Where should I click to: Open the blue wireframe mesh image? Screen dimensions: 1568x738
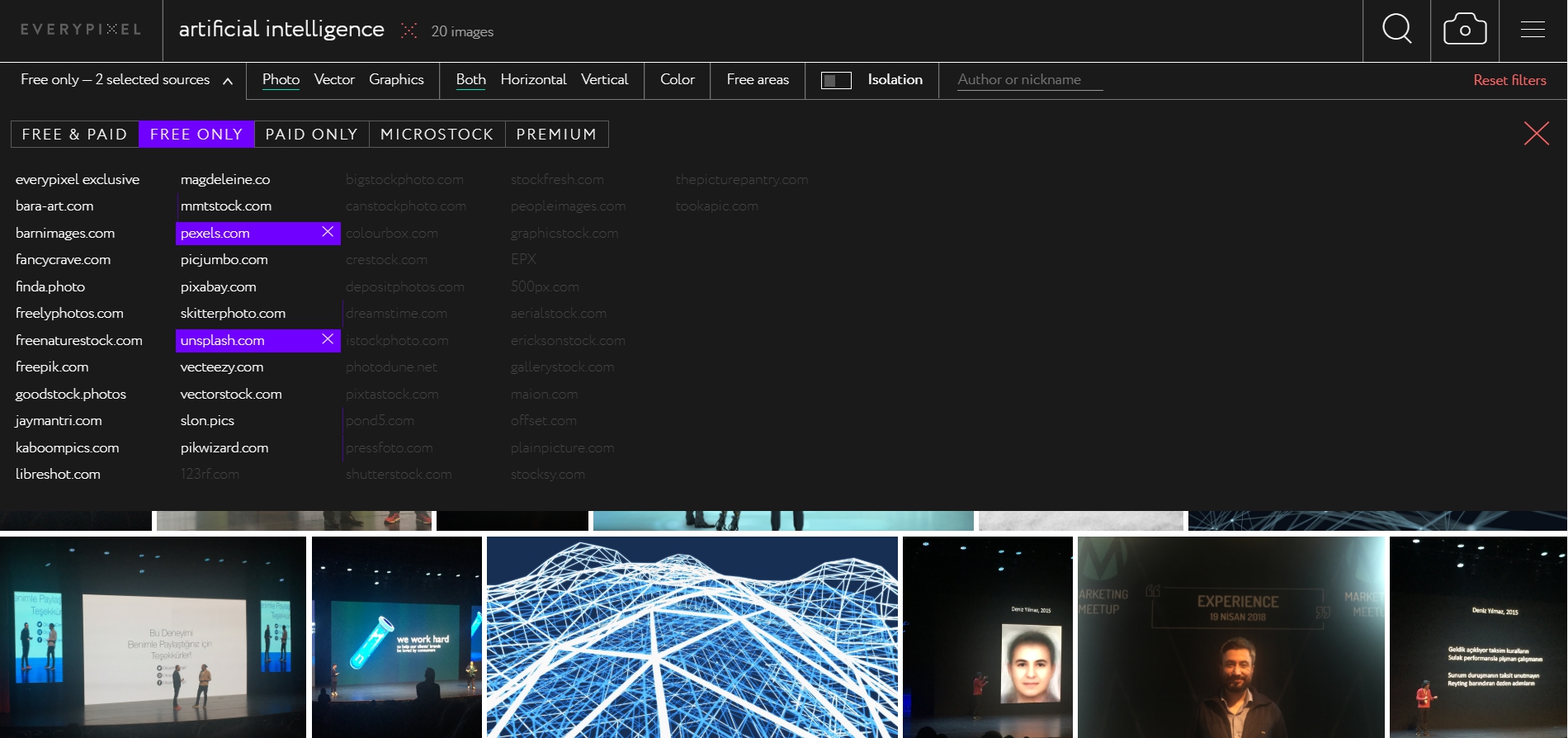pyautogui.click(x=692, y=637)
